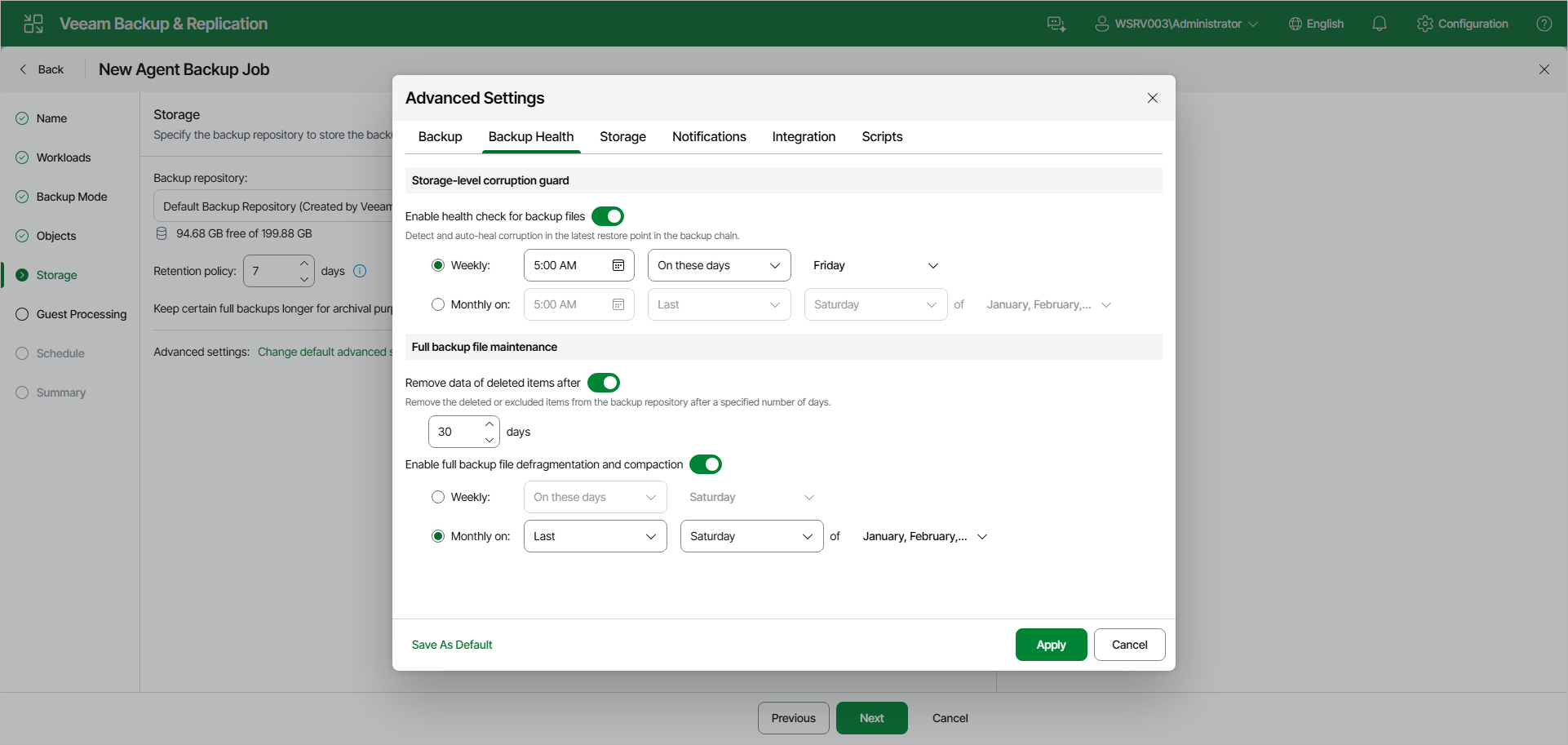The width and height of the screenshot is (1568, 745).
Task: Open defragmentation monthly Saturday dropdown
Action: click(x=752, y=536)
